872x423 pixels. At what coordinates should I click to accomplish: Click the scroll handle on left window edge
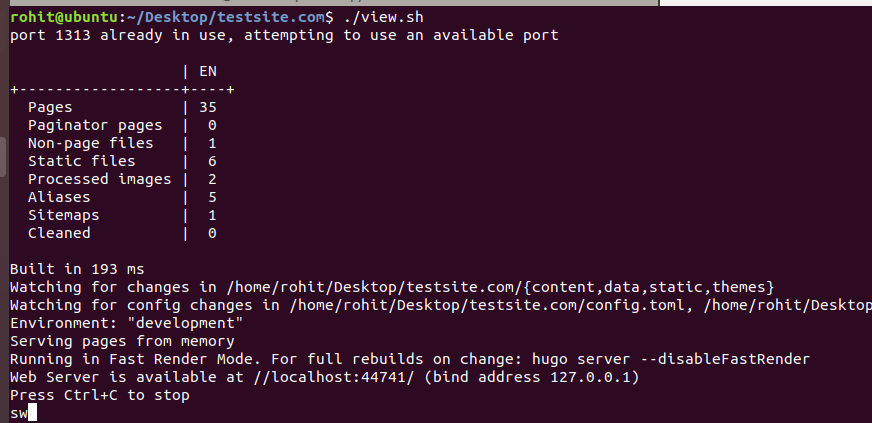3,157
